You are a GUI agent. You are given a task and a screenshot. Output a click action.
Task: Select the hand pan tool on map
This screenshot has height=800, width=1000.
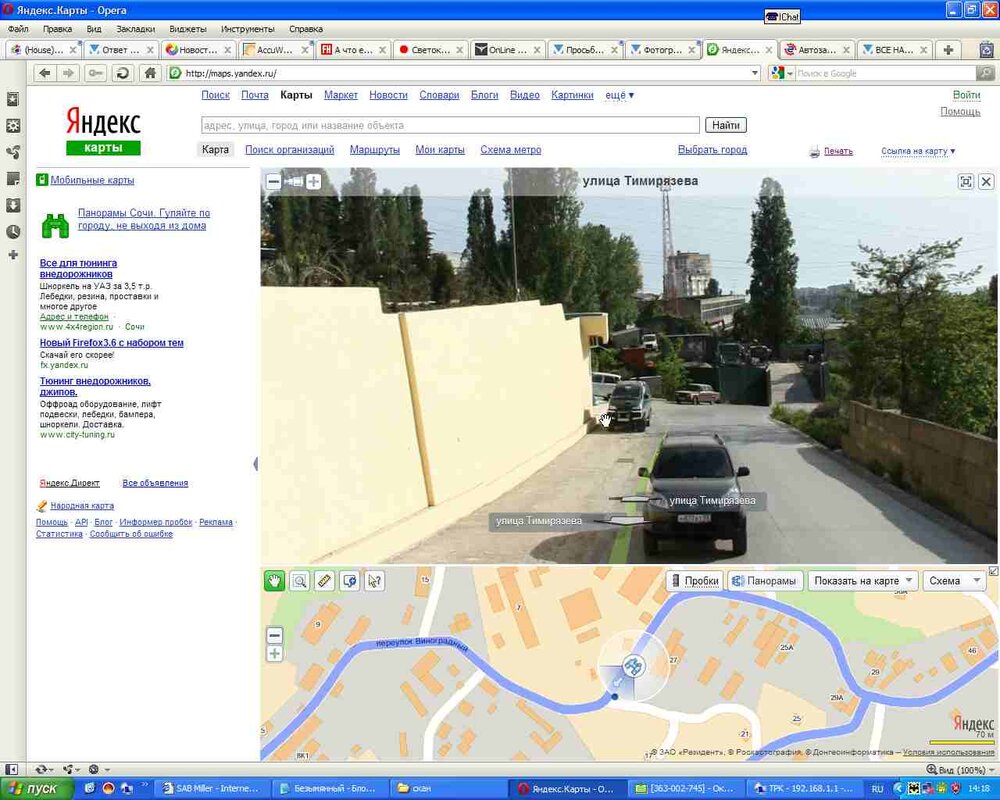click(x=274, y=581)
